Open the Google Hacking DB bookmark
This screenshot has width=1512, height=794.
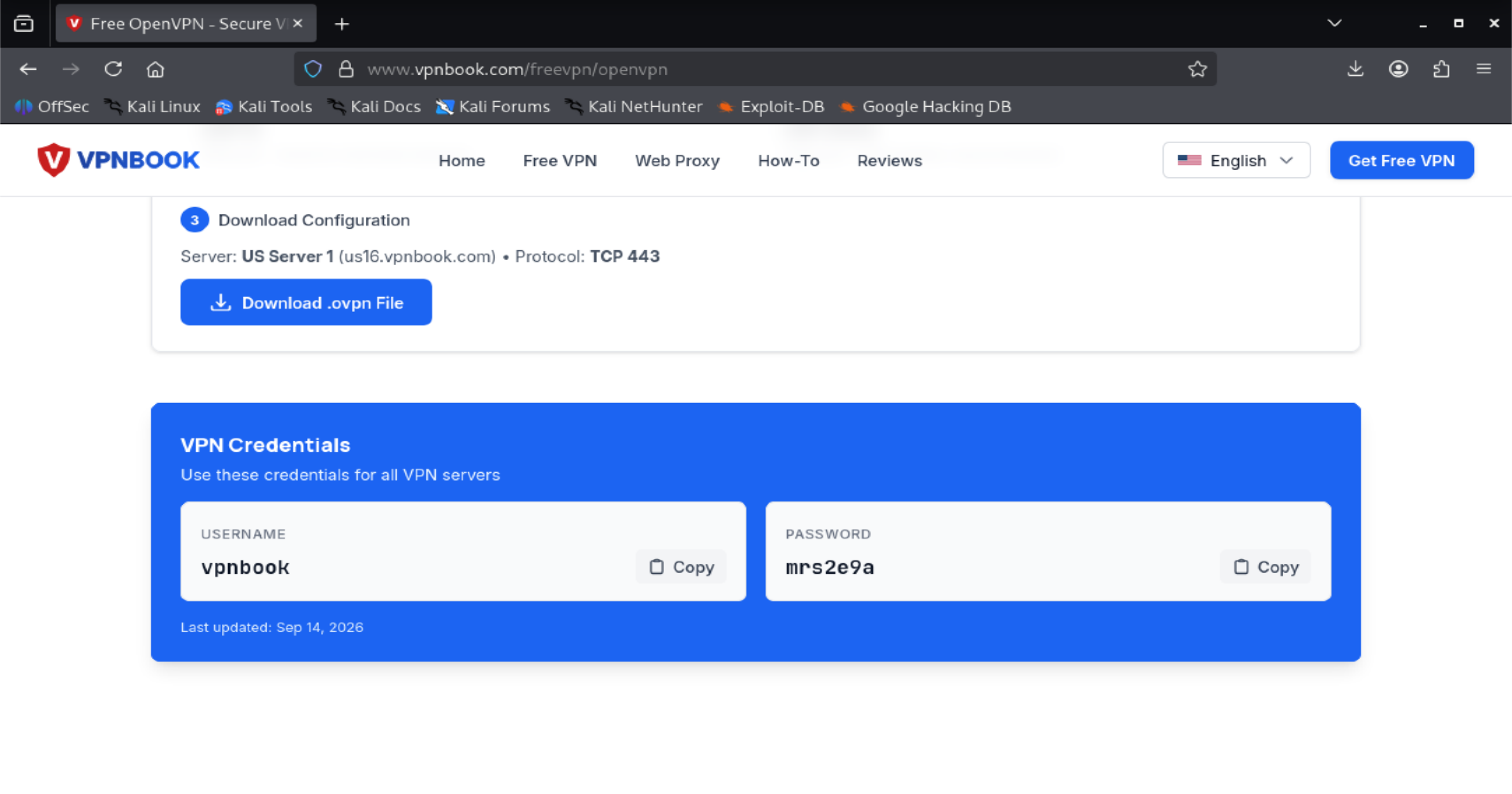[926, 107]
